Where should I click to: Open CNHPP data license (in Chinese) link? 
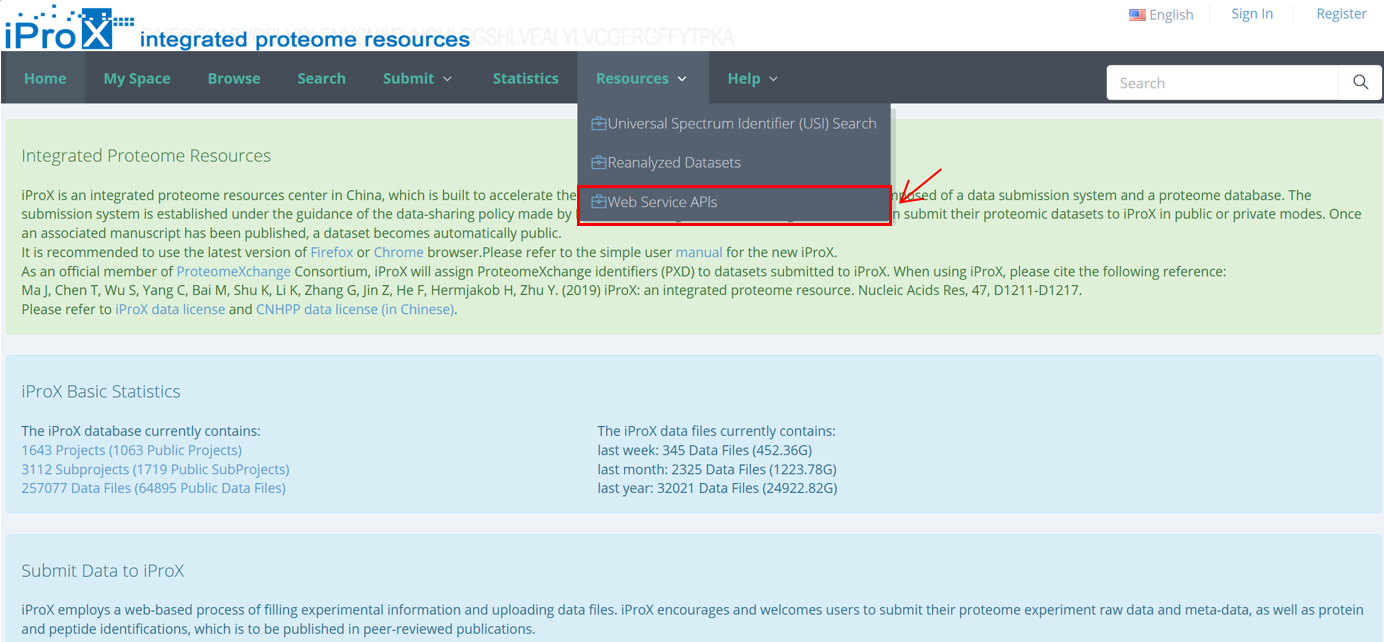pyautogui.click(x=355, y=310)
